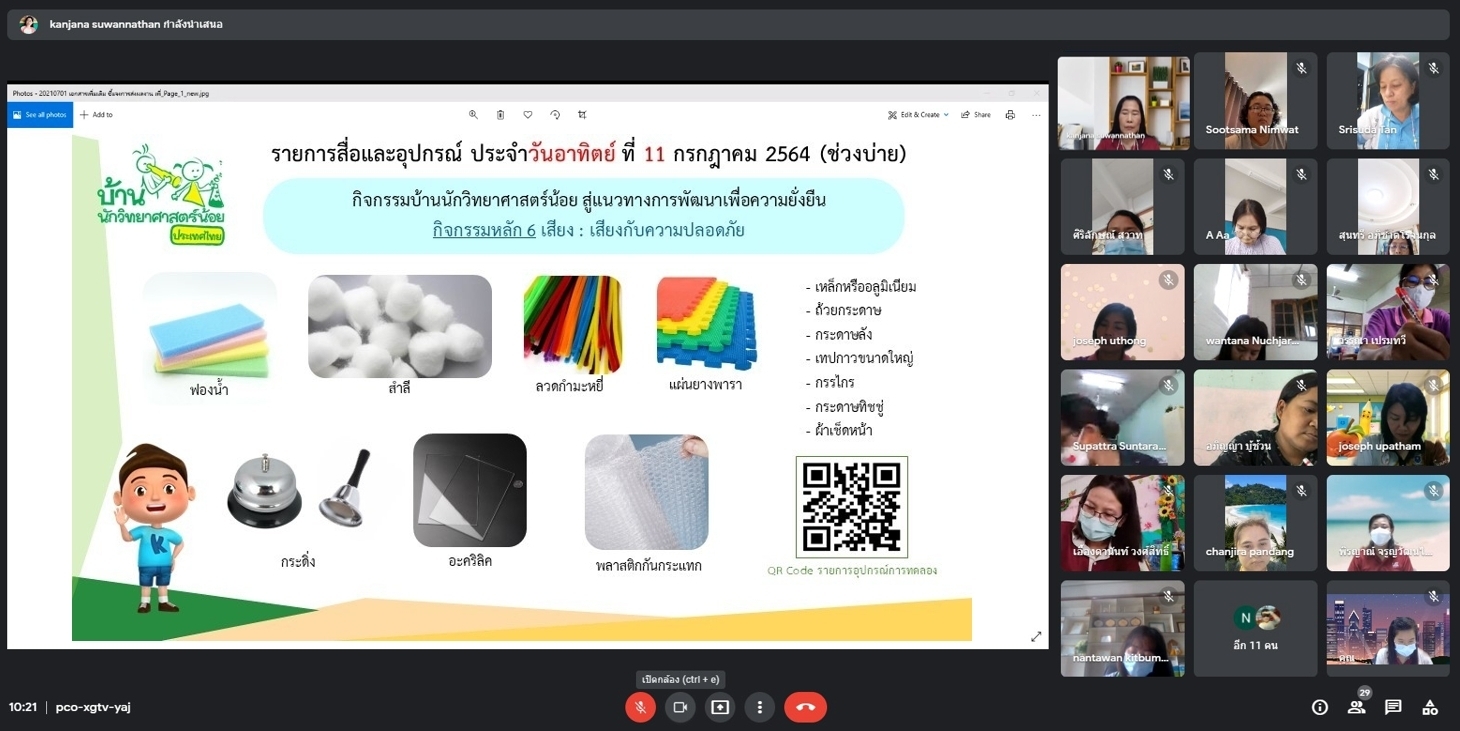Click the print icon in Photos toolbar
1460x731 pixels.
pos(1010,115)
